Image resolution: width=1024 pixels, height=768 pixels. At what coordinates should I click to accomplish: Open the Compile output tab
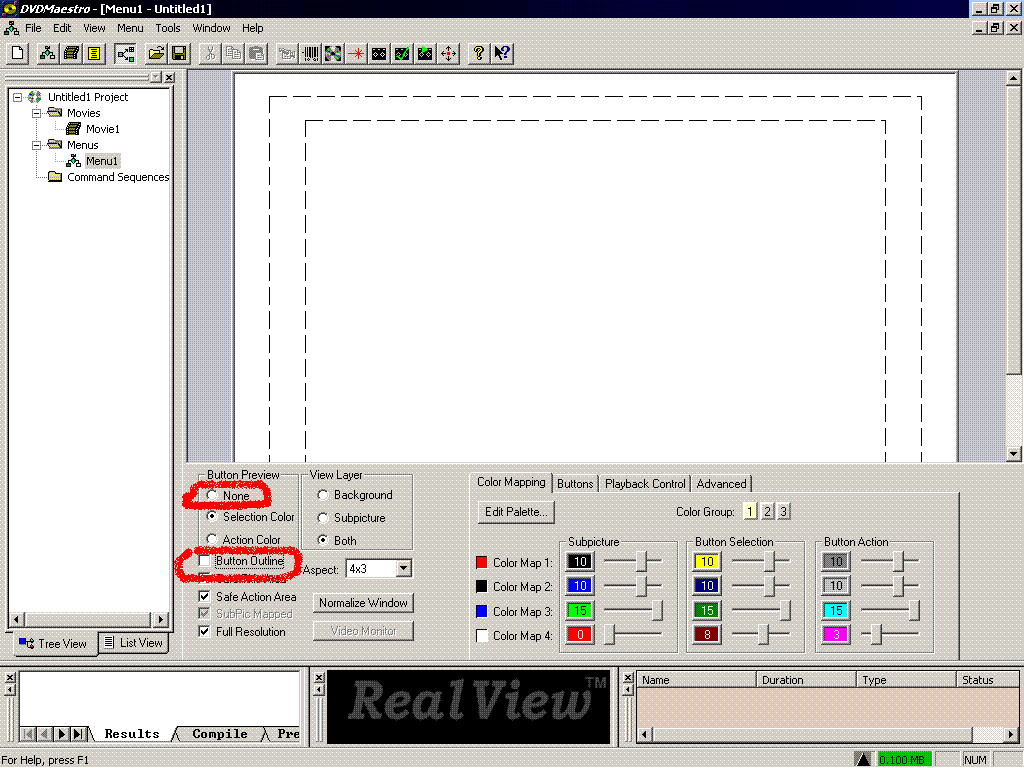[219, 733]
